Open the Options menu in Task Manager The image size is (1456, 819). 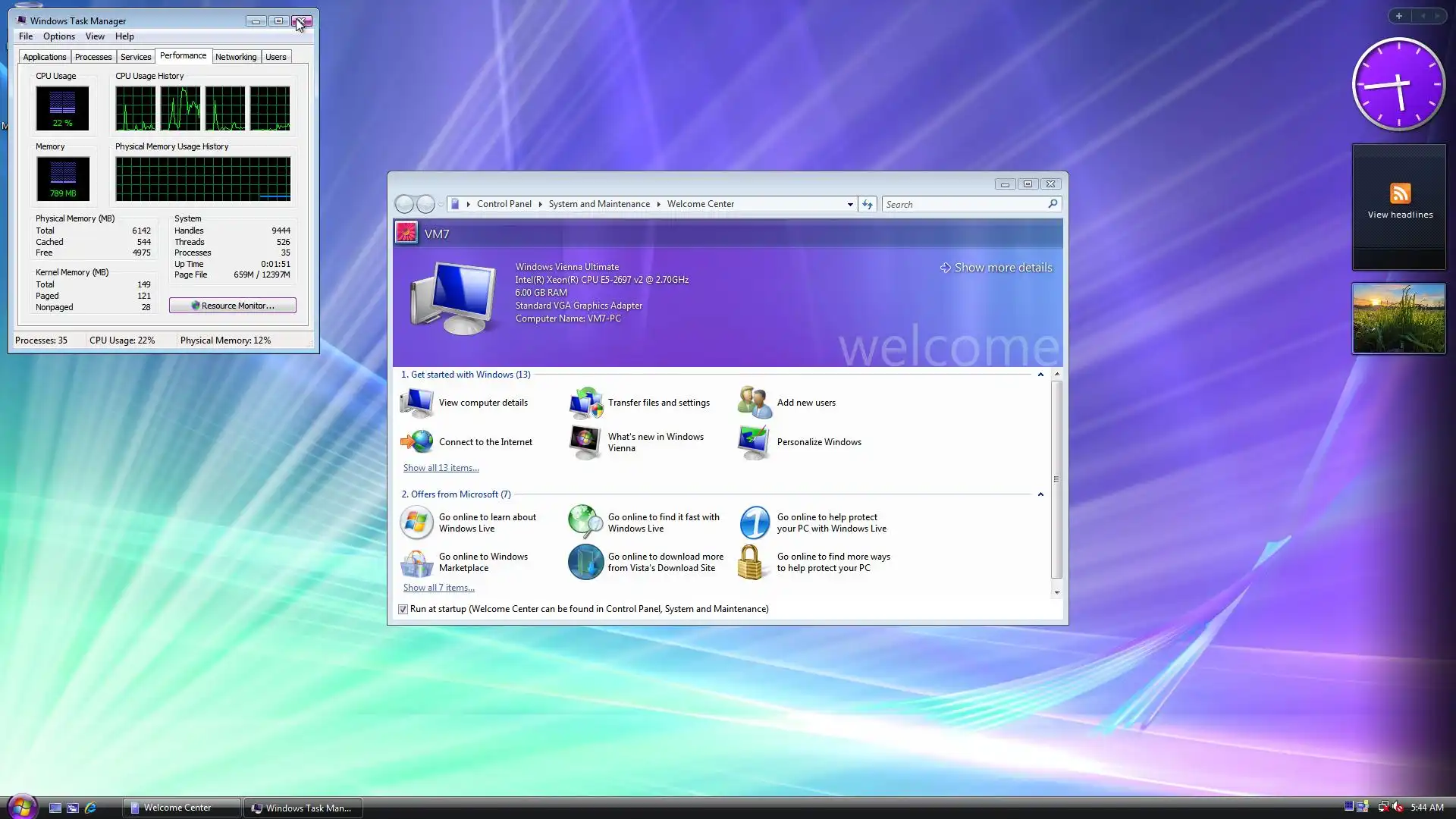point(58,36)
